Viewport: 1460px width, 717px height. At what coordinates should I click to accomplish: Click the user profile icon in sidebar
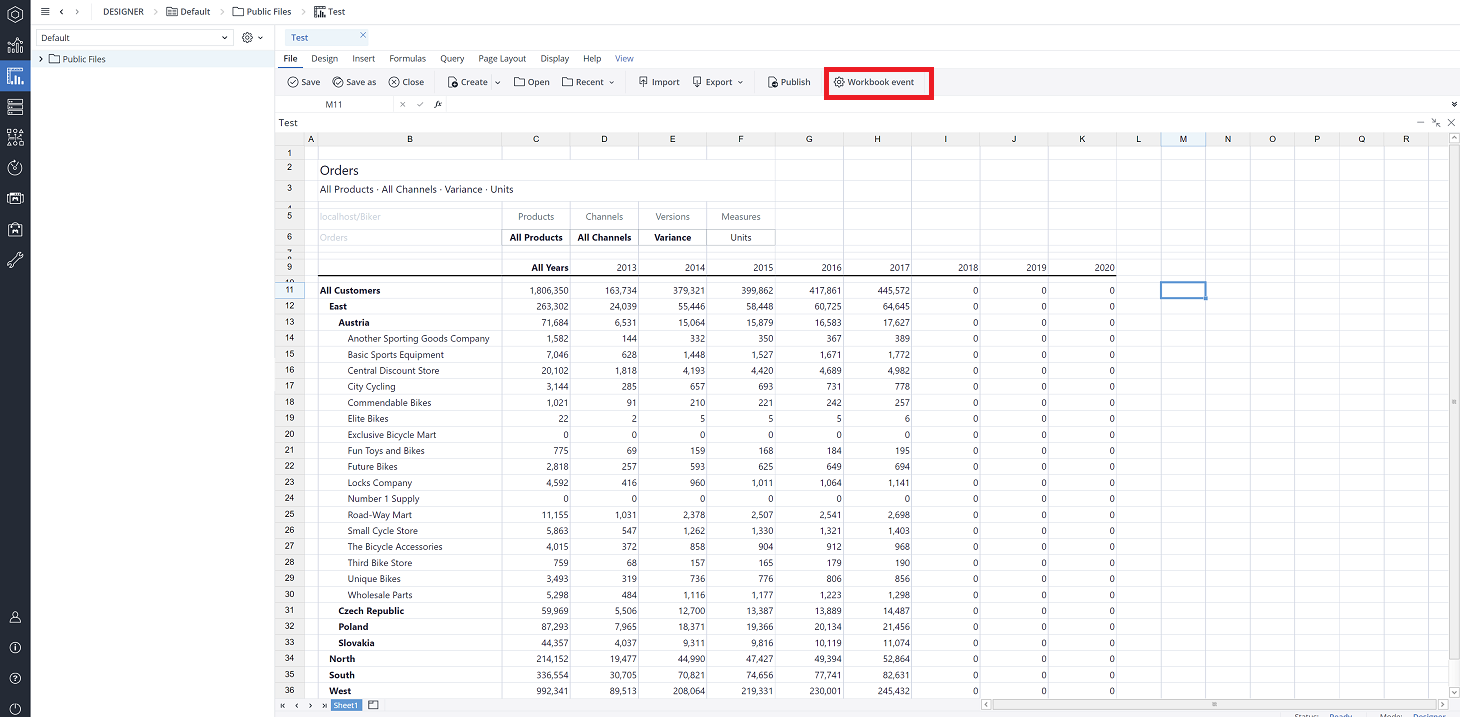15,617
